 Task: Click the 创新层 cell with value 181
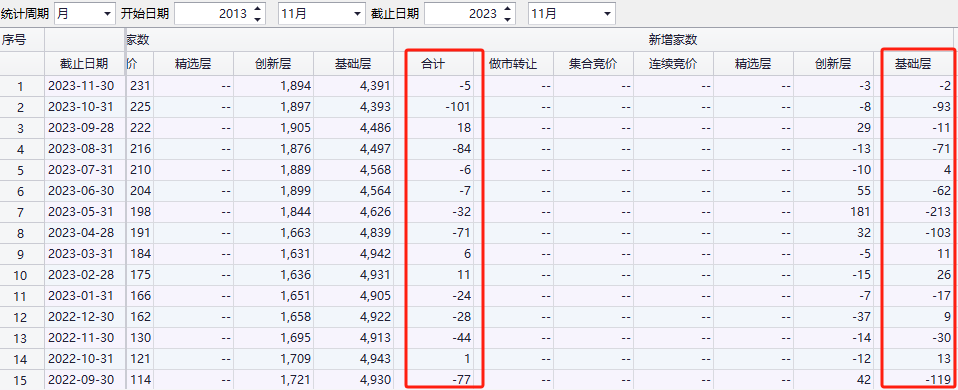pyautogui.click(x=832, y=212)
